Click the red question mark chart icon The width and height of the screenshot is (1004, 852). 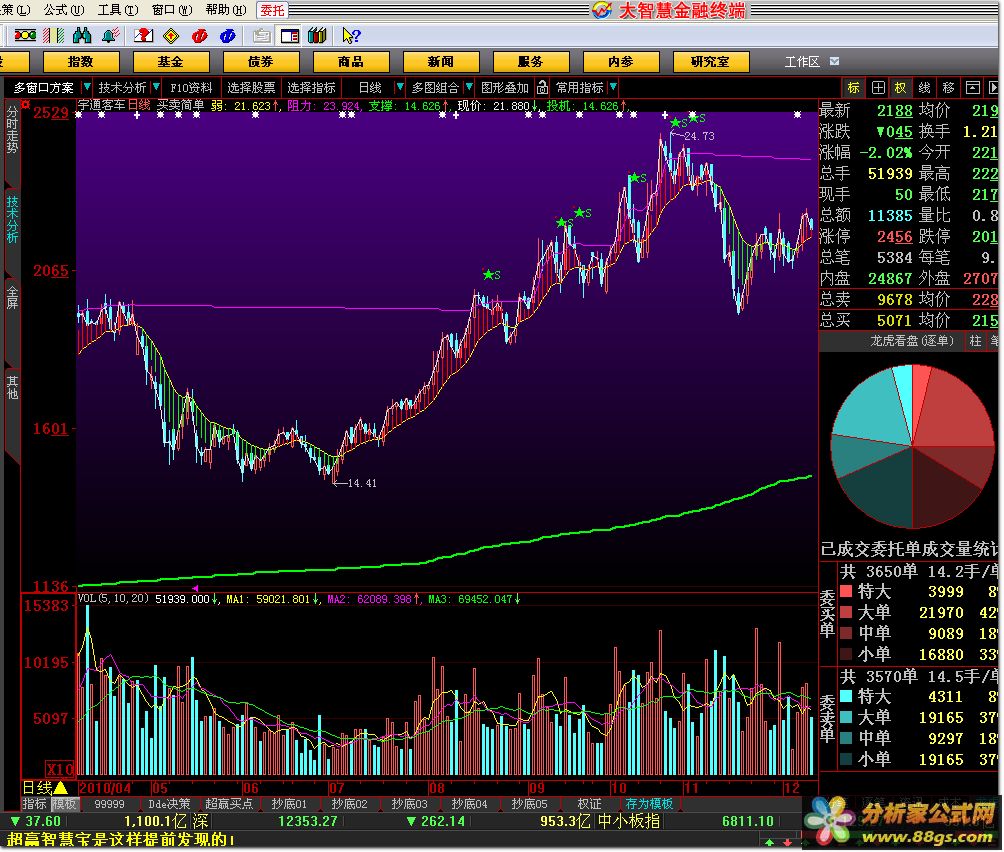coord(143,36)
